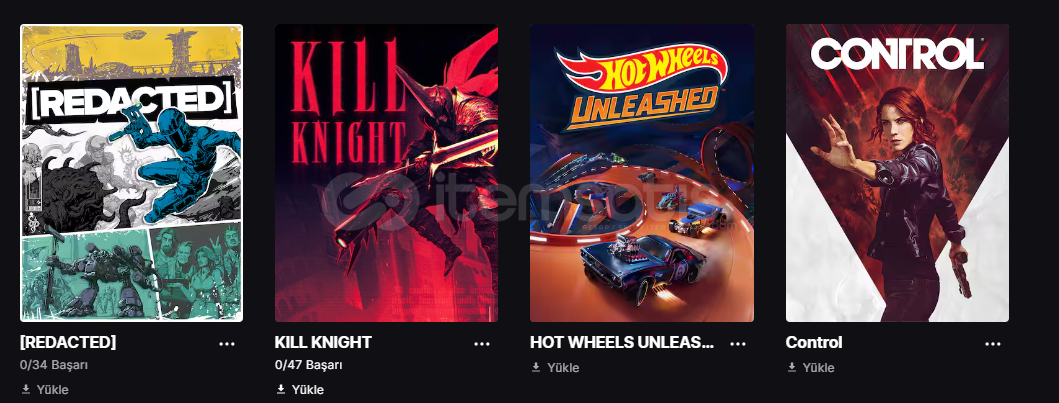This screenshot has height=403, width=1059.
Task: Open three-dot menu for HOT WHEELS UNLEASHED
Action: click(738, 344)
